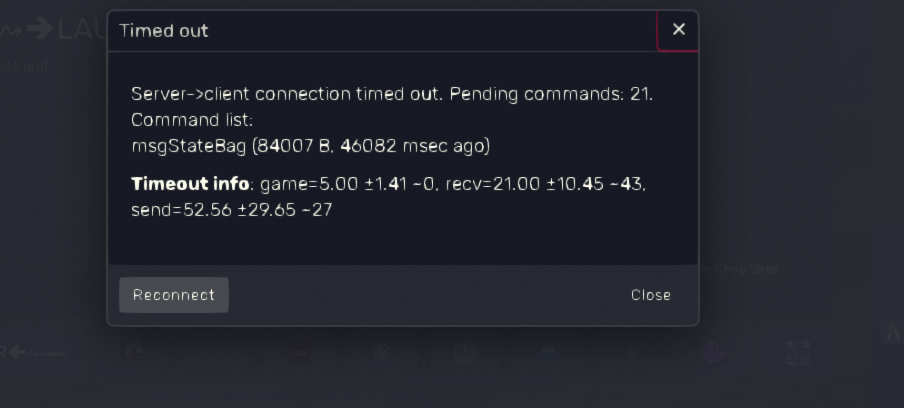Click the dimmed left-arrow logo at the bottom left
904x408 pixels.
click(33, 352)
